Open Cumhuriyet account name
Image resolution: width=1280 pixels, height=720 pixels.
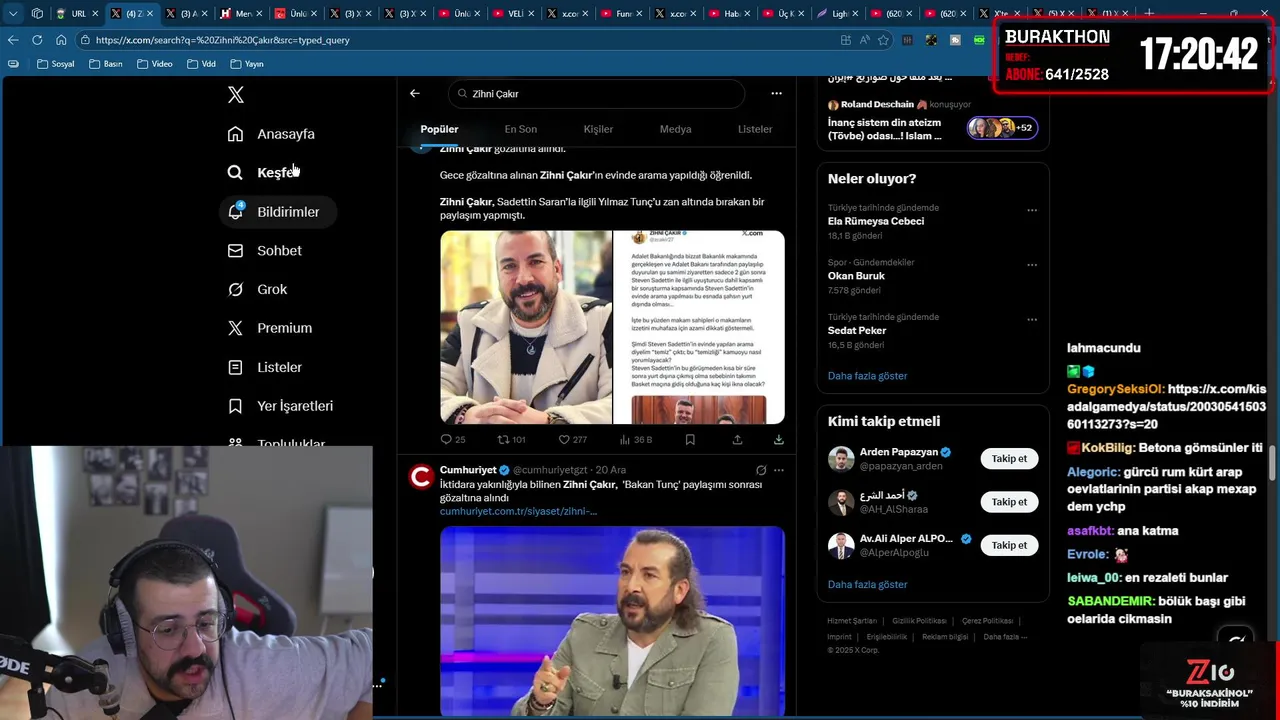click(468, 470)
